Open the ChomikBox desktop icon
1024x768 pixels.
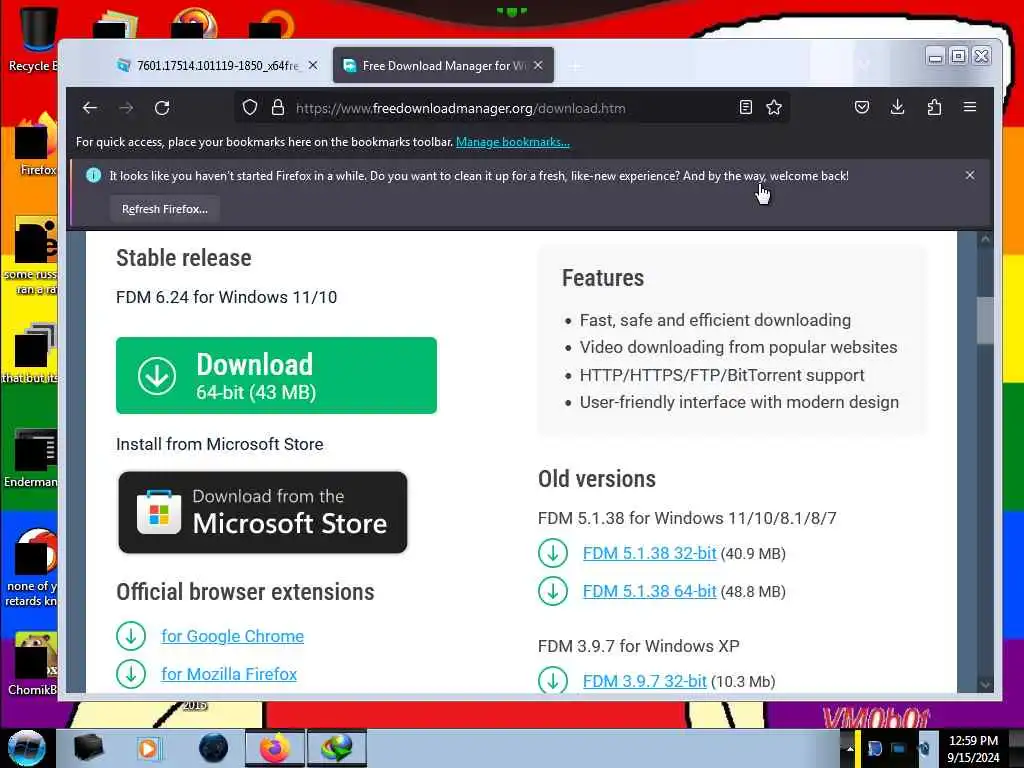pyautogui.click(x=34, y=664)
